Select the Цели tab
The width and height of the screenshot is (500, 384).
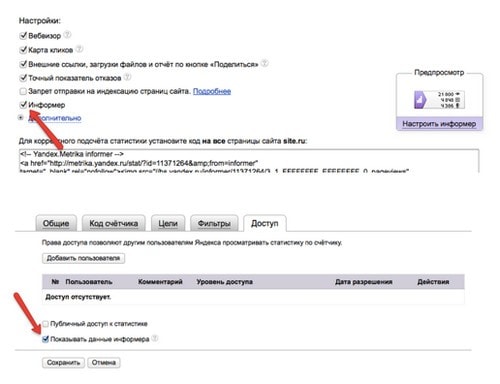point(168,223)
